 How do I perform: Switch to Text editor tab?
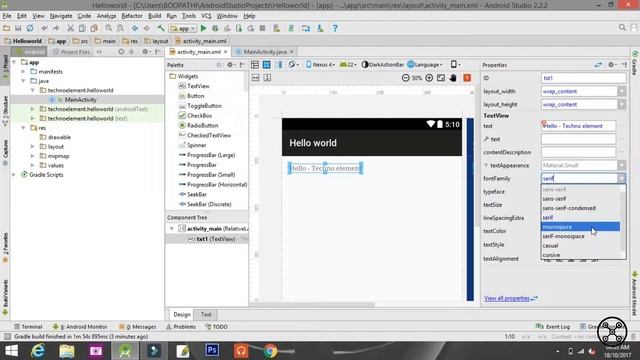tap(206, 314)
